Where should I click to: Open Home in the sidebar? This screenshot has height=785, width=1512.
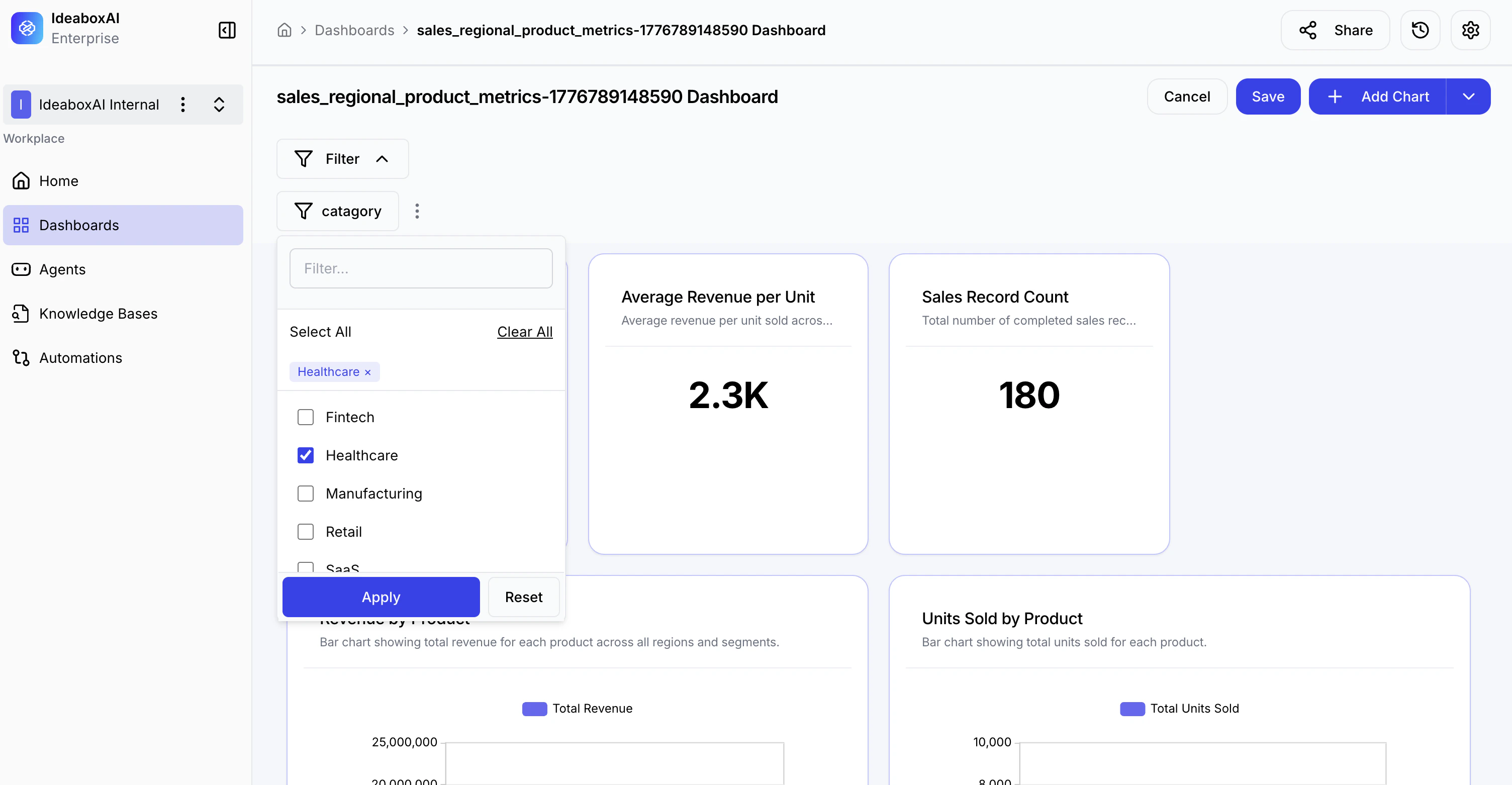123,181
